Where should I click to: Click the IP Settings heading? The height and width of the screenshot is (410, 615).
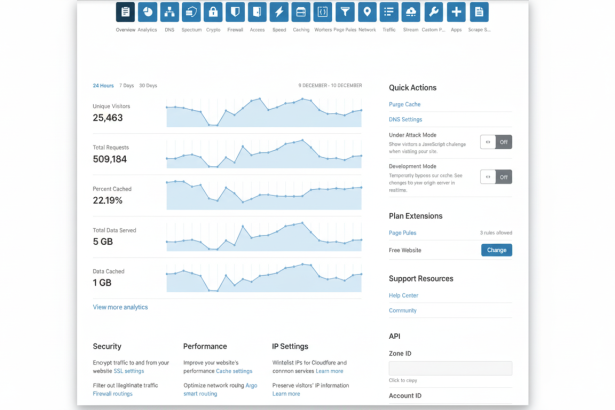(290, 346)
